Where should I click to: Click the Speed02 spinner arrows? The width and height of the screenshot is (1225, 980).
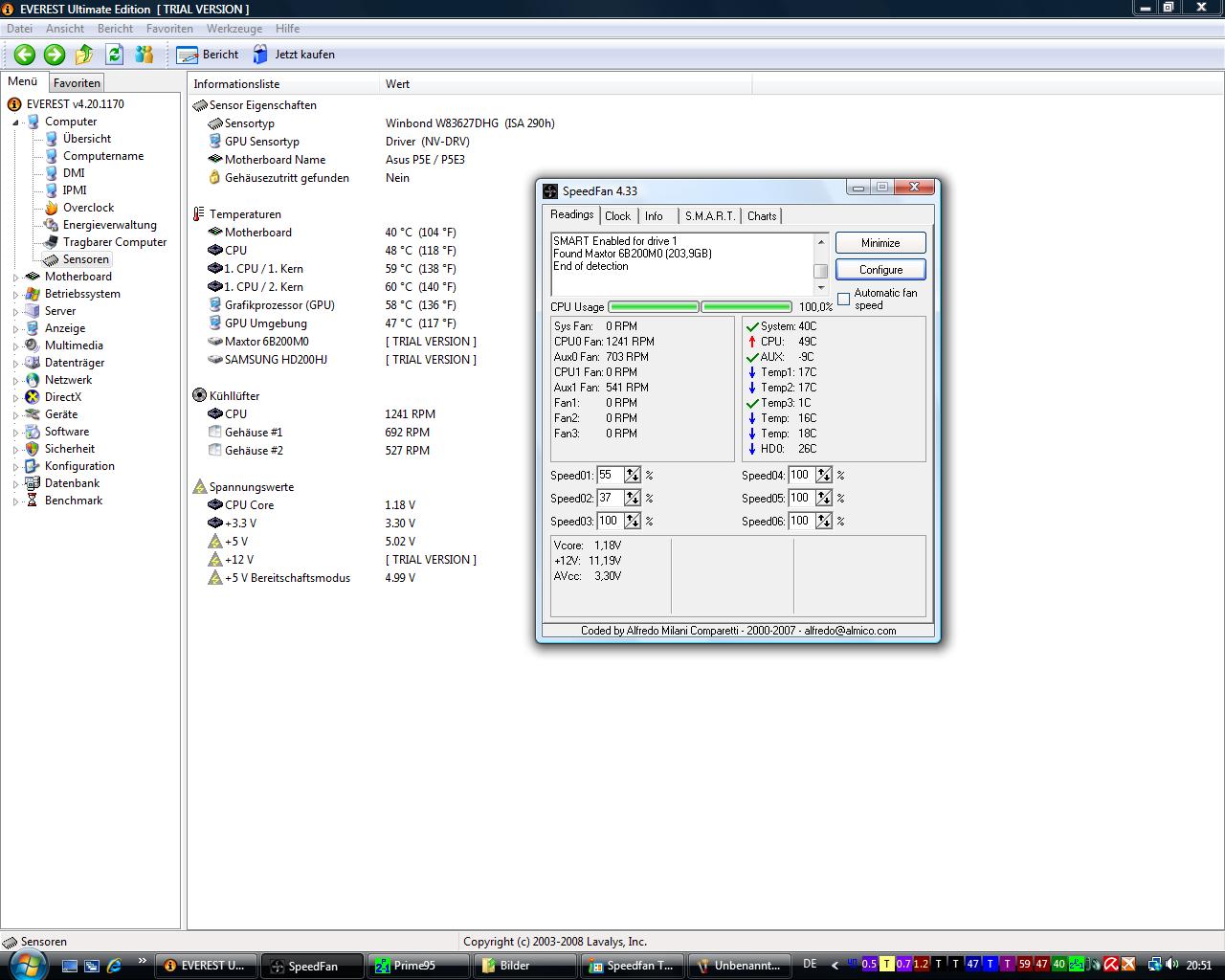(x=633, y=498)
